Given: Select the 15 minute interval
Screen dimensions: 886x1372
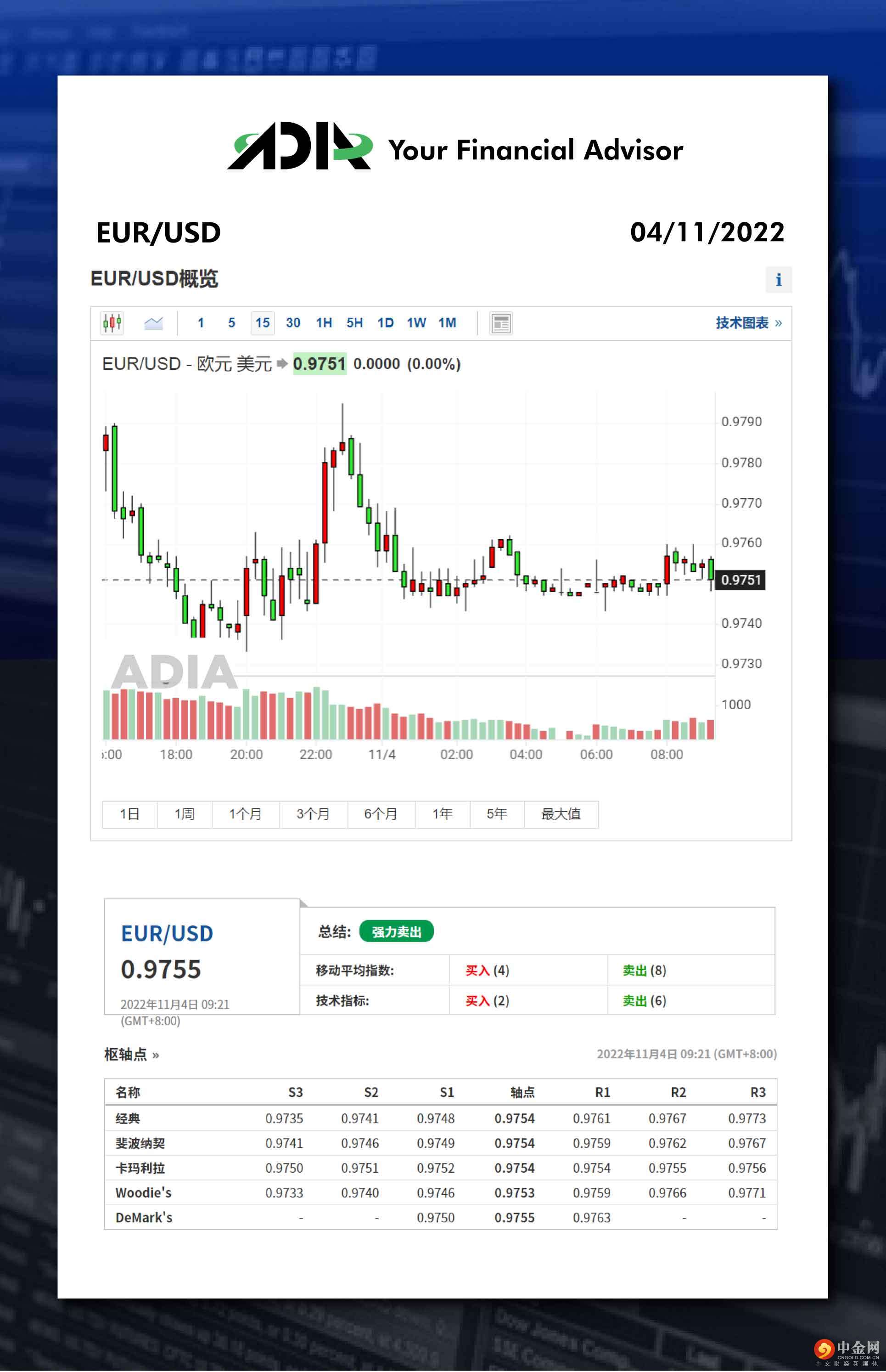Looking at the screenshot, I should (262, 323).
